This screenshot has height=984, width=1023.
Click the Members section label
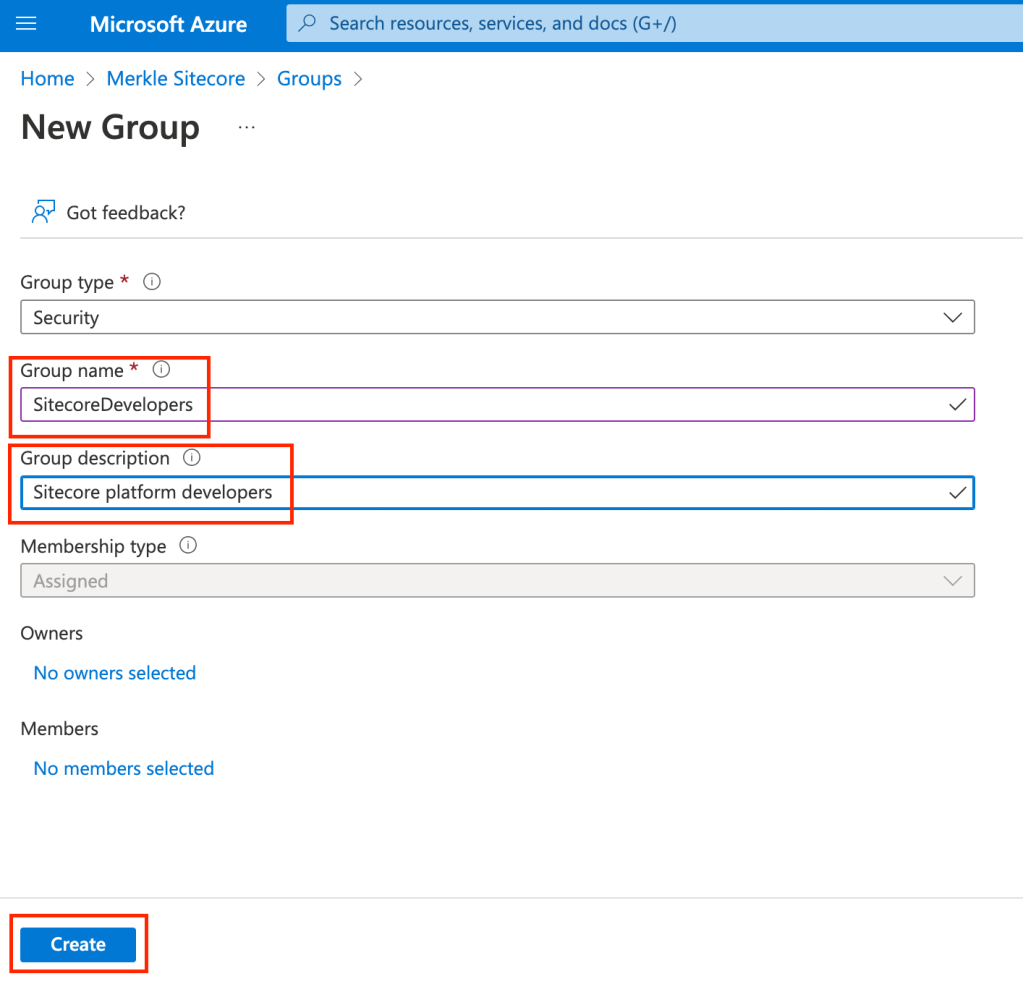pyautogui.click(x=59, y=729)
